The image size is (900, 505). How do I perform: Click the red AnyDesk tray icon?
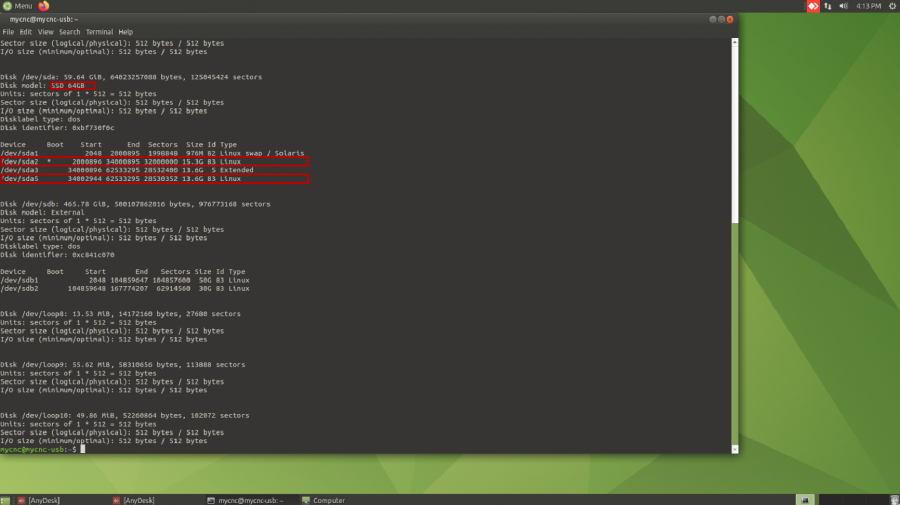point(813,6)
